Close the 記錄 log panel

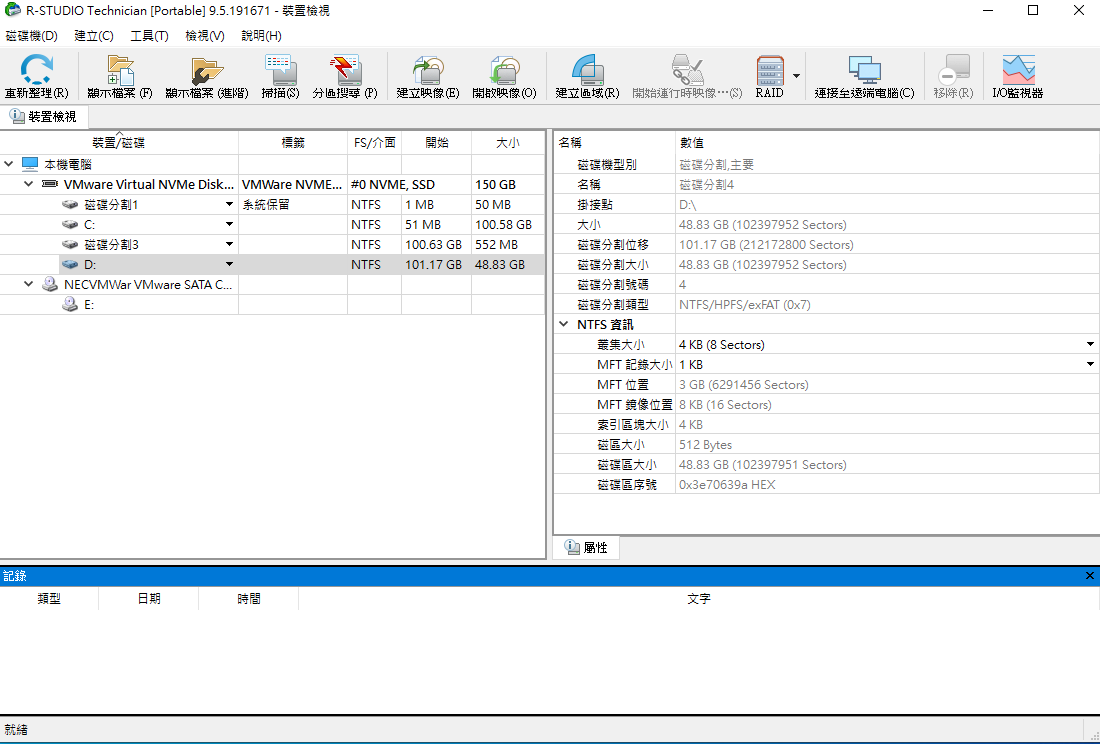tap(1090, 576)
